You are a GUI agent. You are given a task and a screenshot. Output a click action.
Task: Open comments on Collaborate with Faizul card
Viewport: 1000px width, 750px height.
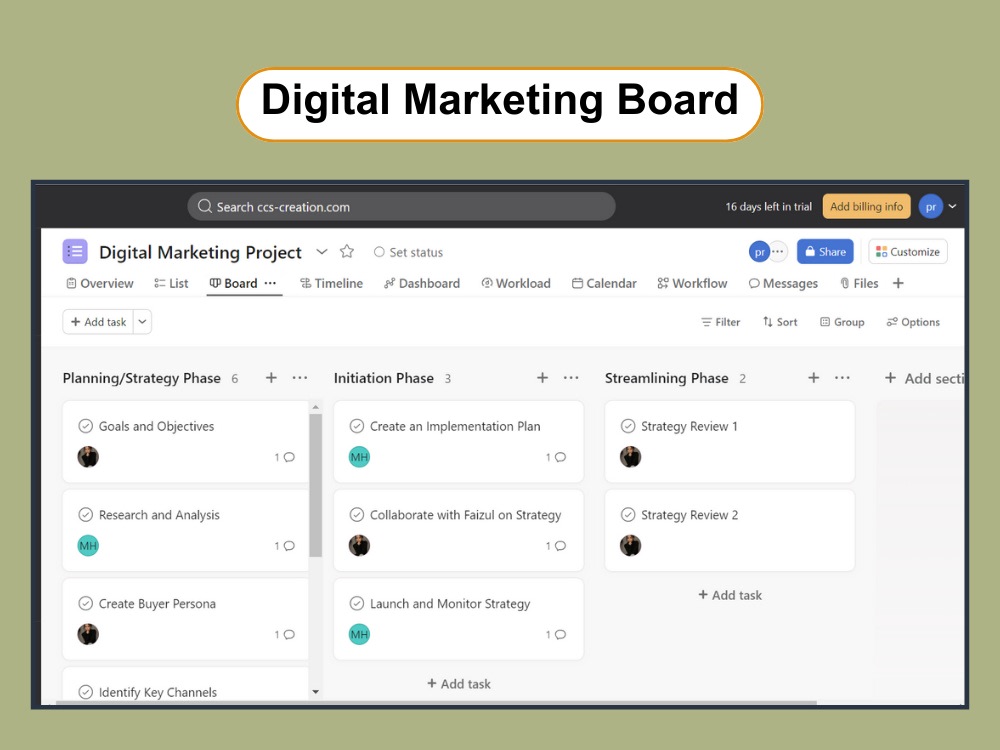556,546
